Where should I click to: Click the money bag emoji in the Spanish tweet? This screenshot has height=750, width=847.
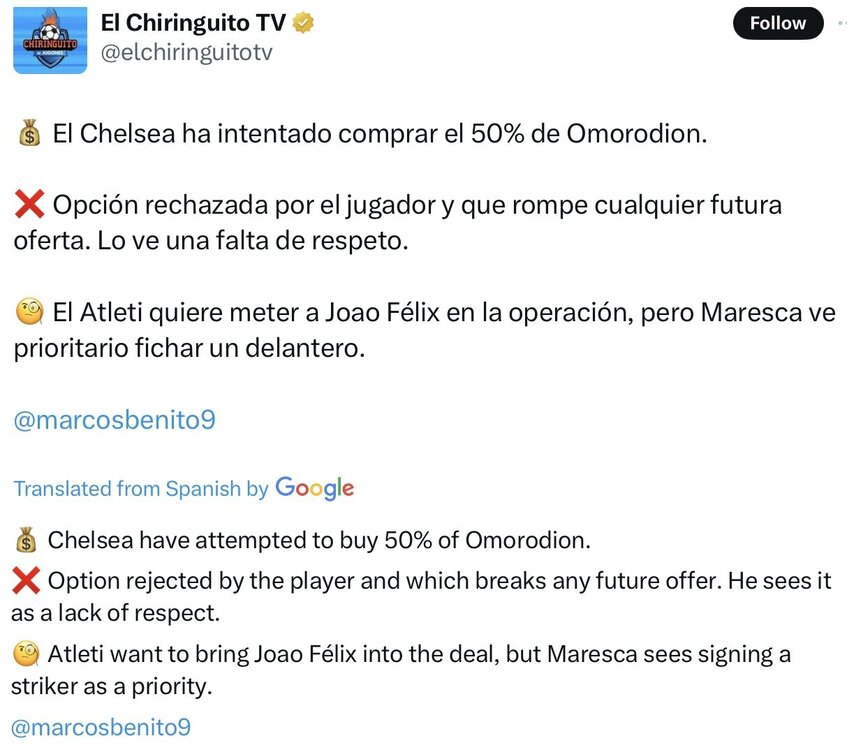[x=29, y=133]
